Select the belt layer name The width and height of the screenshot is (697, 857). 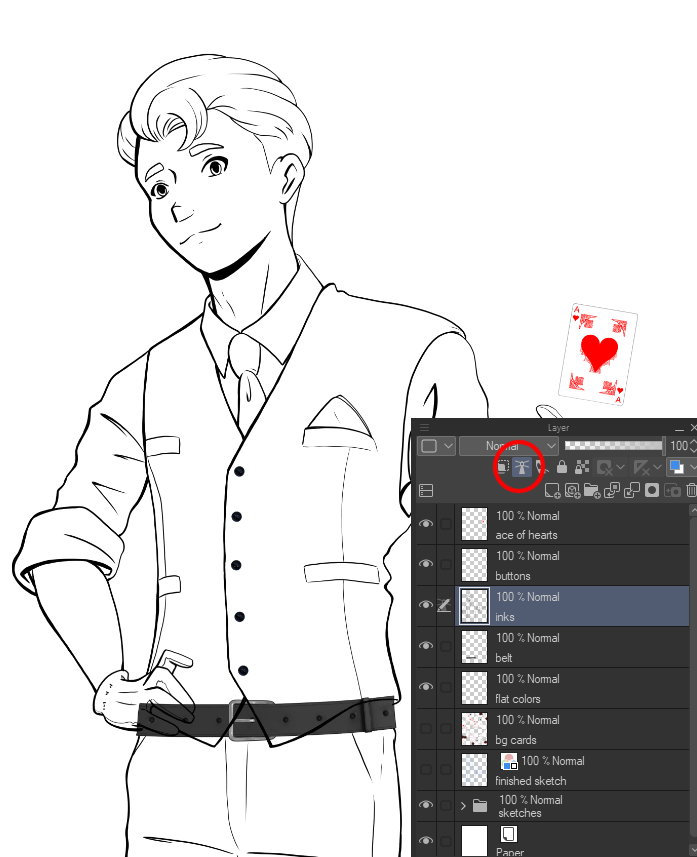[x=504, y=658]
